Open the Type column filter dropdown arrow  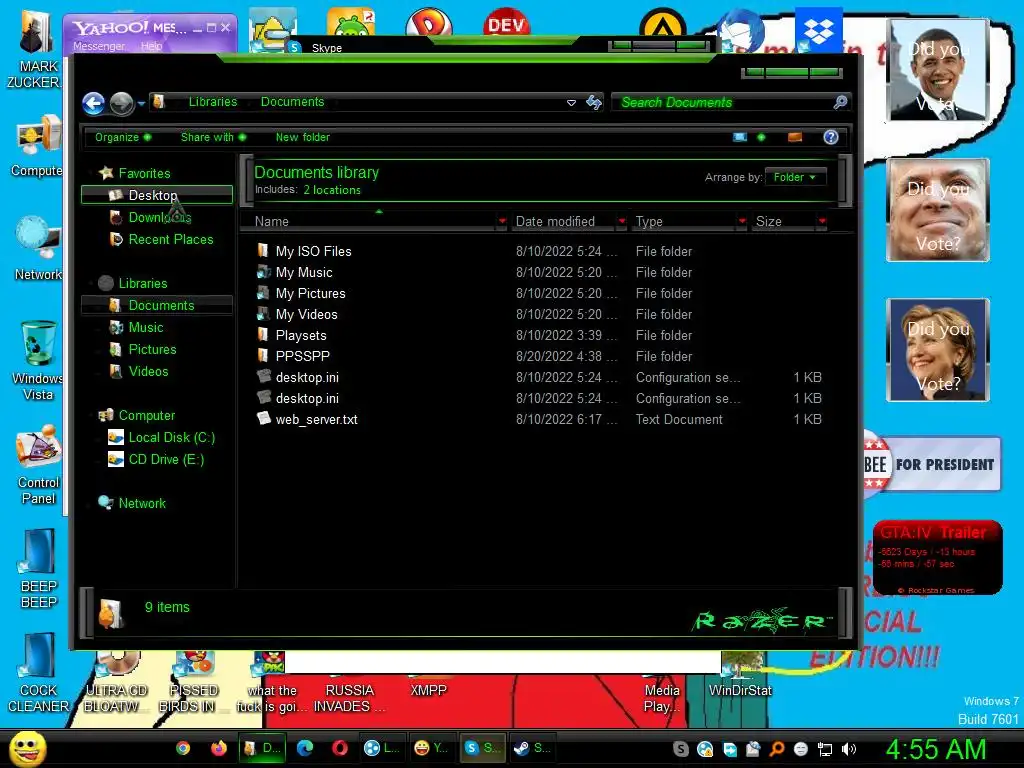(x=742, y=221)
